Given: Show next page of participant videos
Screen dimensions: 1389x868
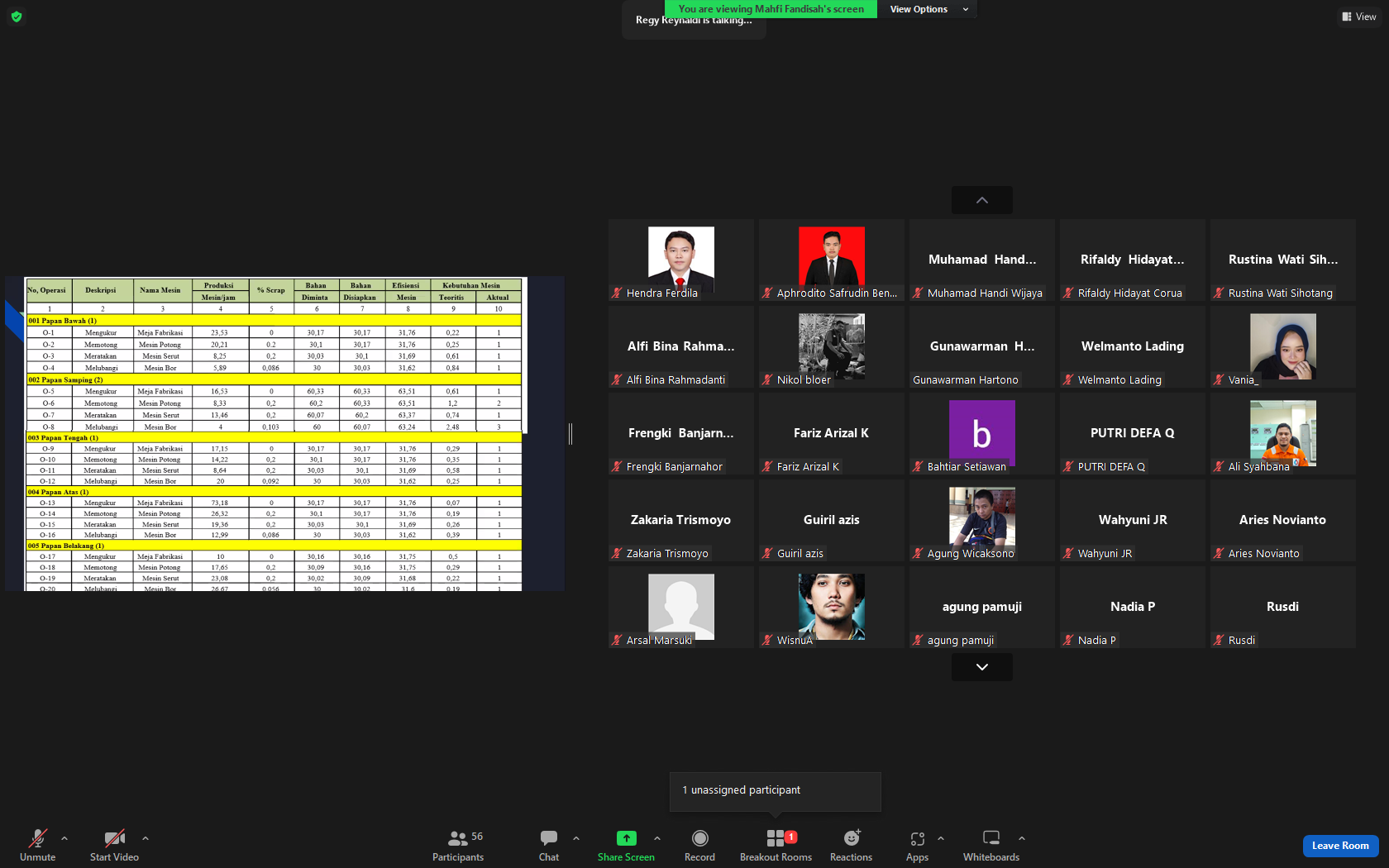Looking at the screenshot, I should [982, 667].
